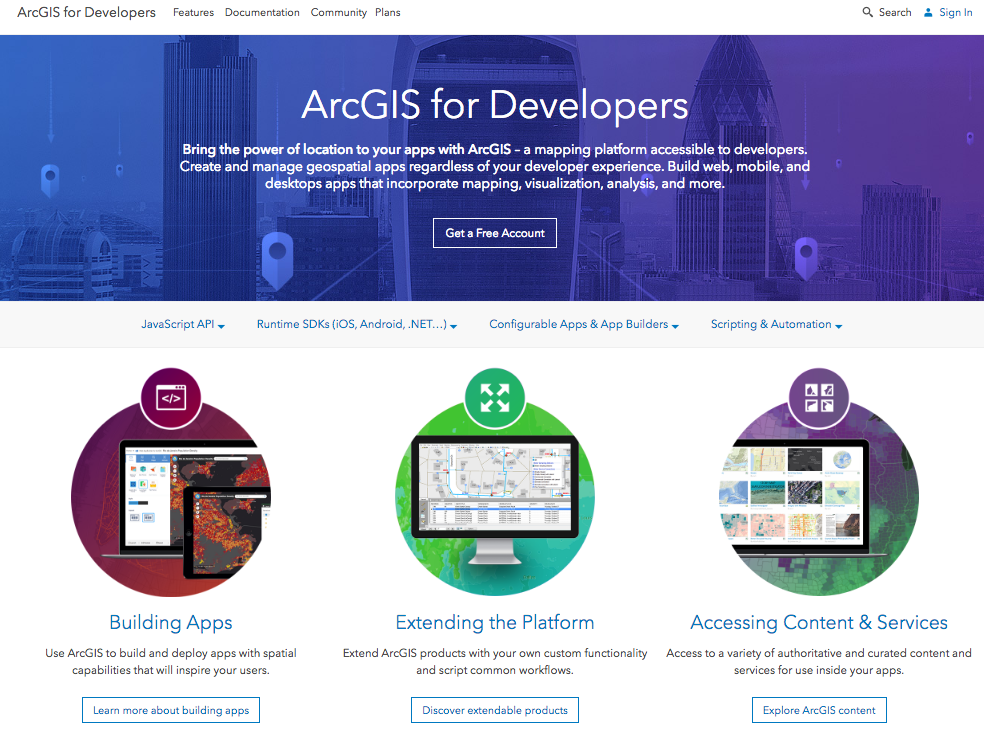Expand the Runtime SDKs dropdown
This screenshot has height=733, width=984.
(x=356, y=324)
